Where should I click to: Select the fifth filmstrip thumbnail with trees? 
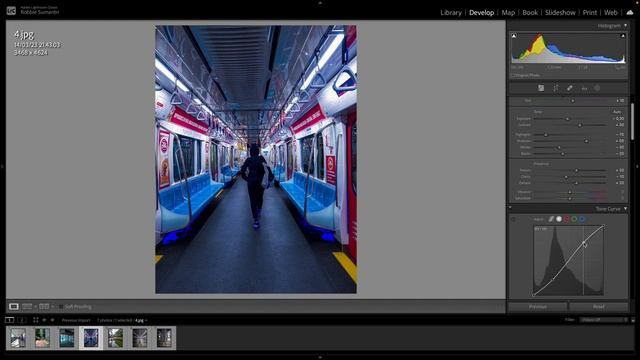coord(116,338)
